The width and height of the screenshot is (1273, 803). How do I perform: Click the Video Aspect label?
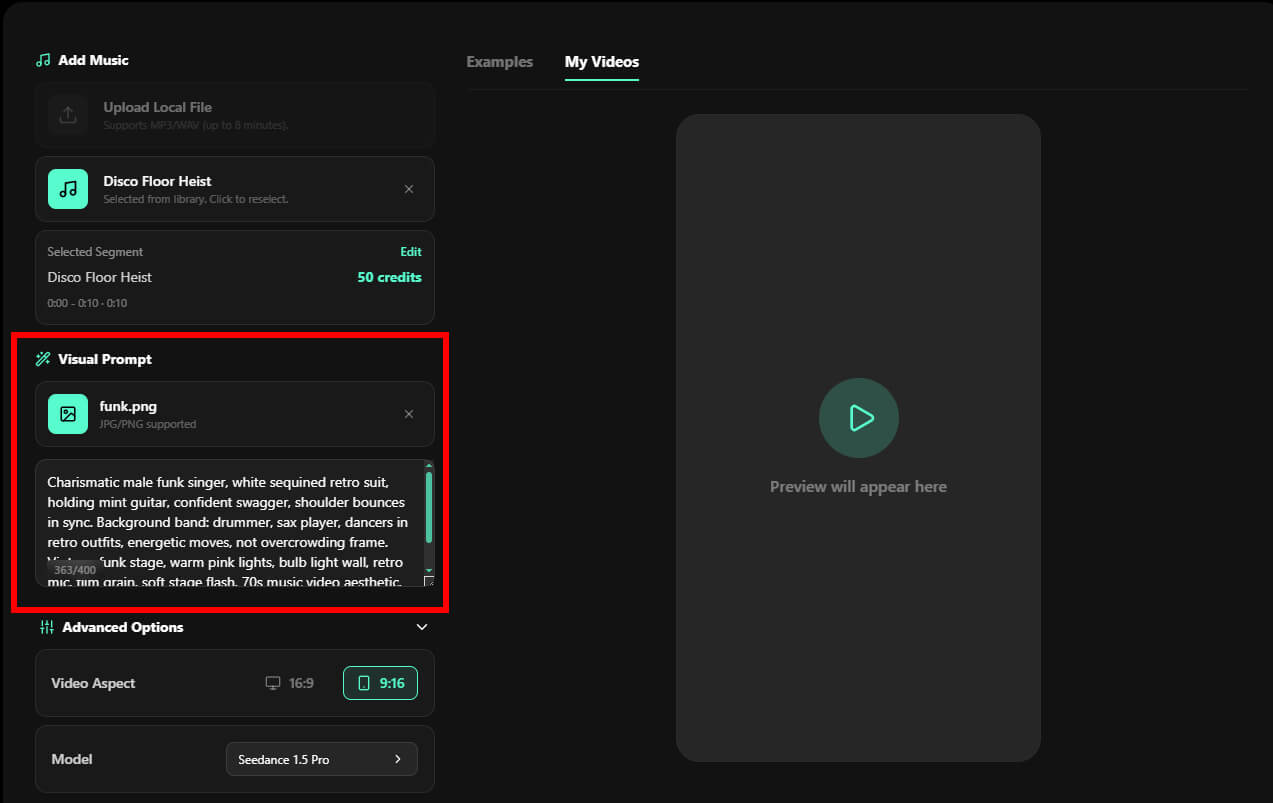click(x=93, y=683)
